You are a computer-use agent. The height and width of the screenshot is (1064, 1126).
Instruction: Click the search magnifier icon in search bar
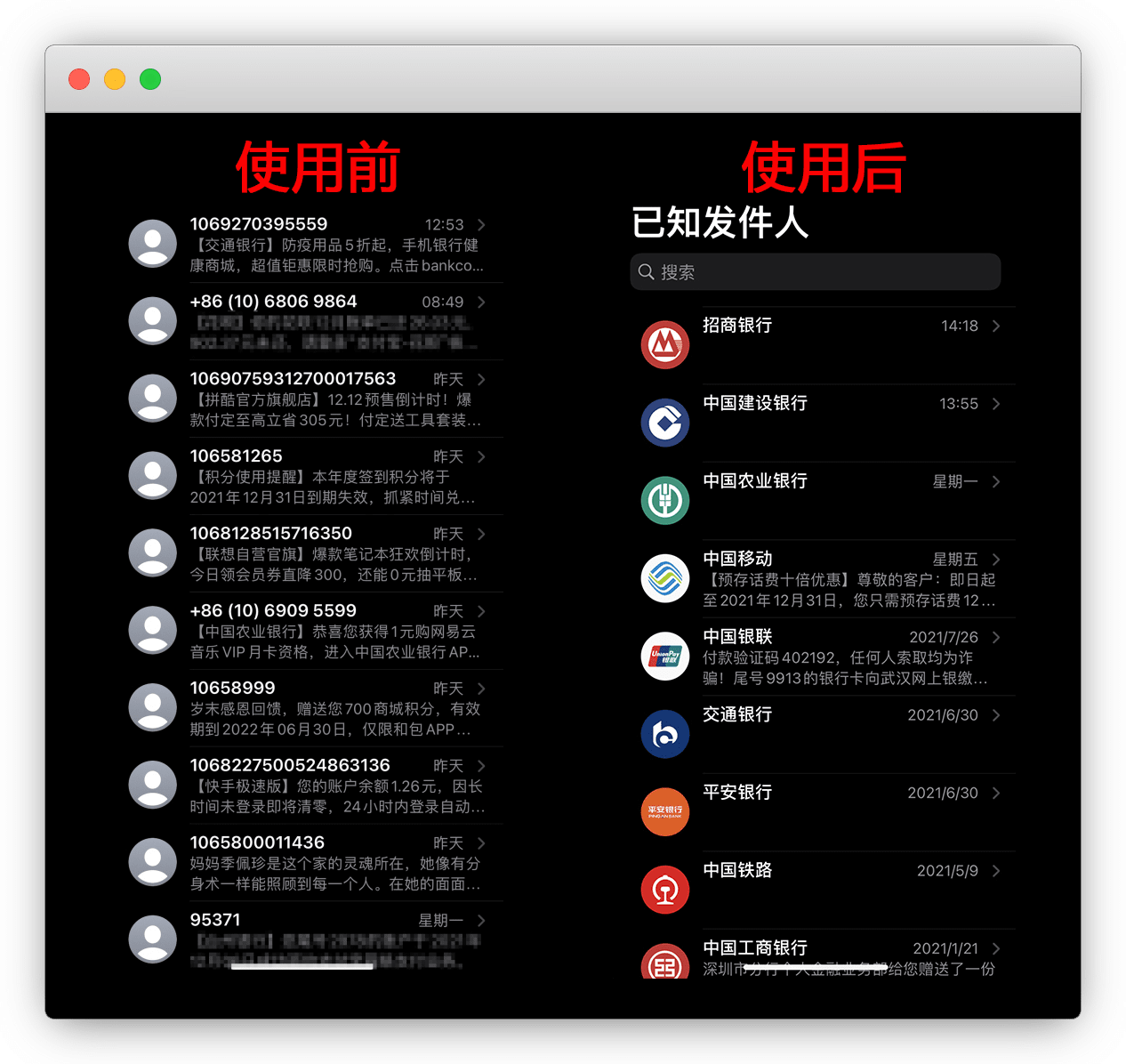647,272
